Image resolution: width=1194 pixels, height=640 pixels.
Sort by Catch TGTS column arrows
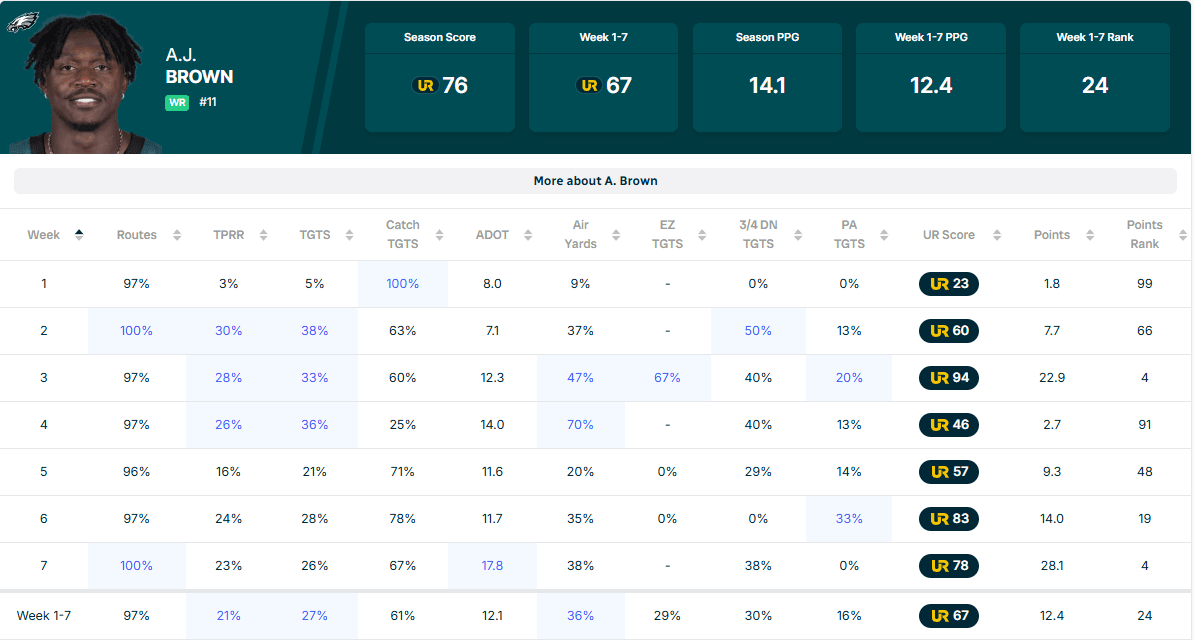439,235
